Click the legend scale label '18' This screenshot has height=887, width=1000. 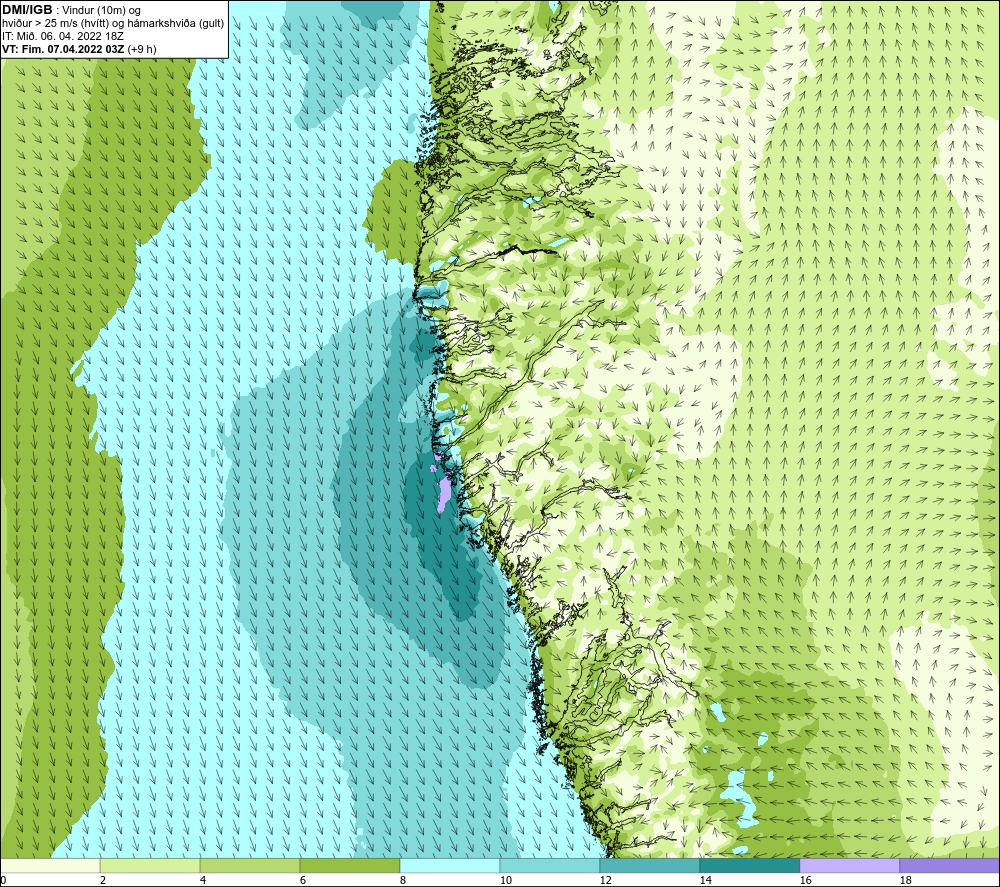905,881
